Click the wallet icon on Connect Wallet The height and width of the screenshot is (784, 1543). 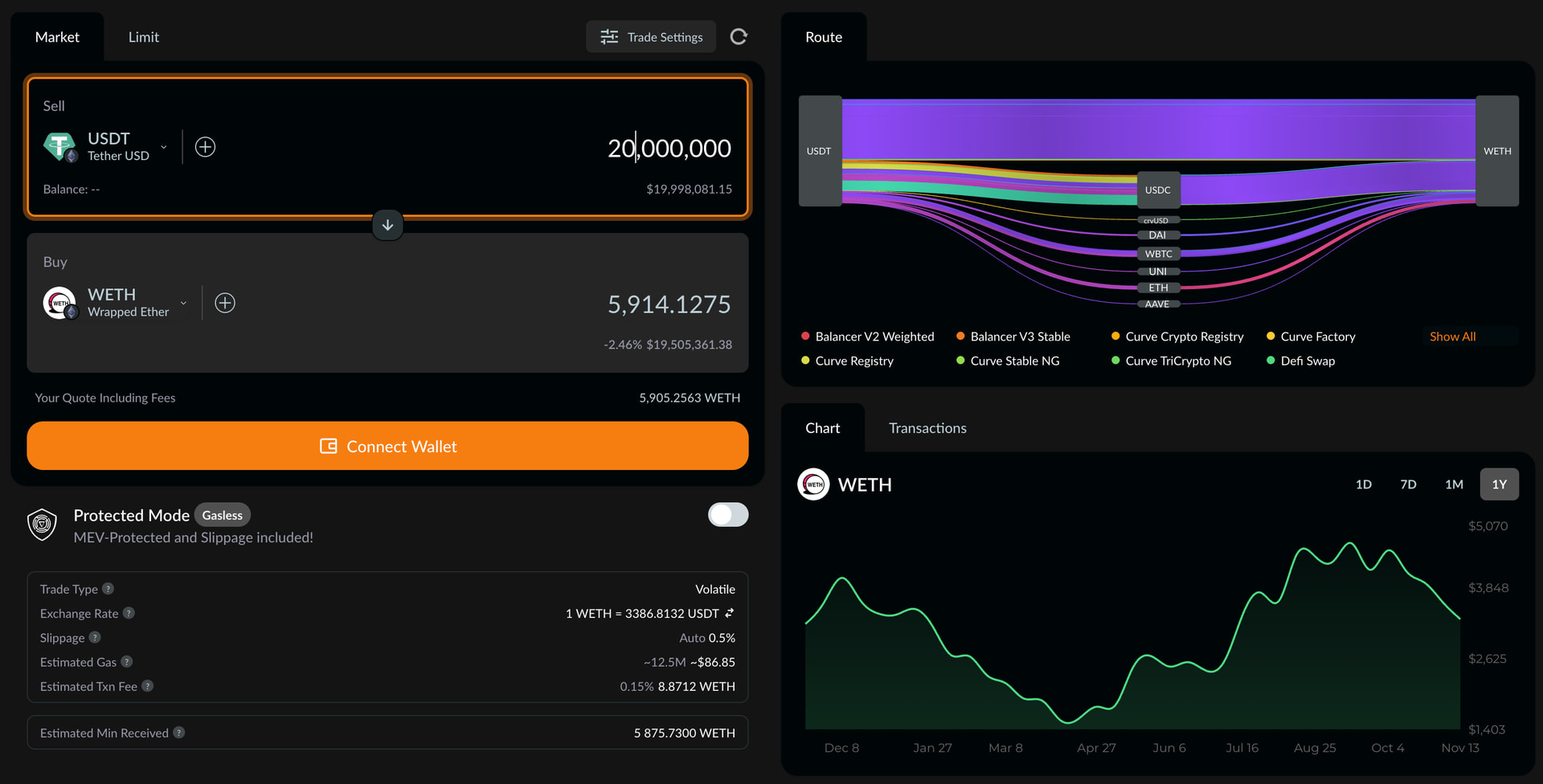(328, 446)
